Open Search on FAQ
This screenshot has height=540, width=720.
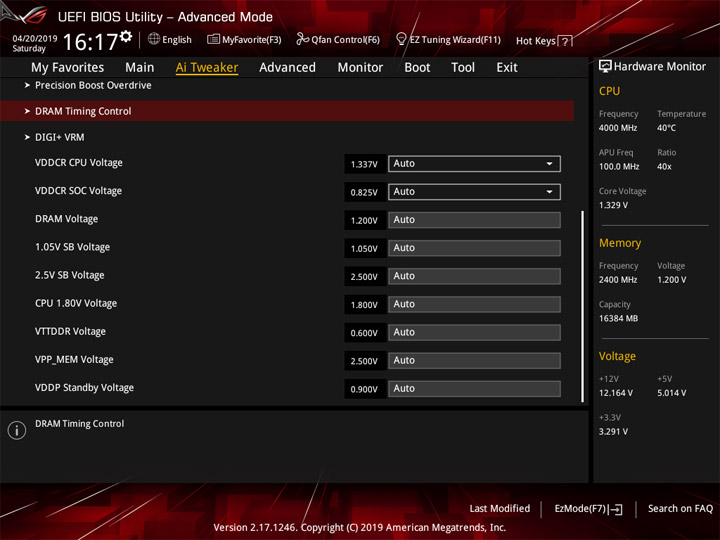tap(681, 509)
